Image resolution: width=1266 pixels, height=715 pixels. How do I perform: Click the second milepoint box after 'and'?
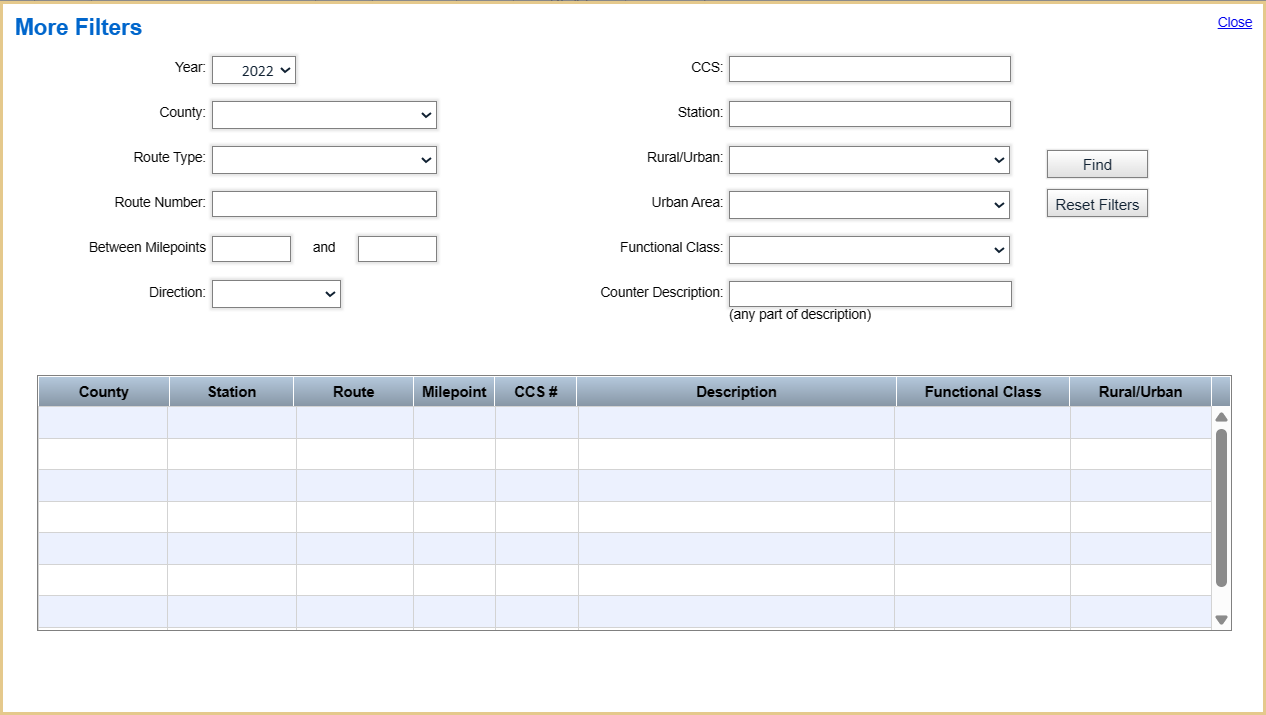pyautogui.click(x=397, y=248)
